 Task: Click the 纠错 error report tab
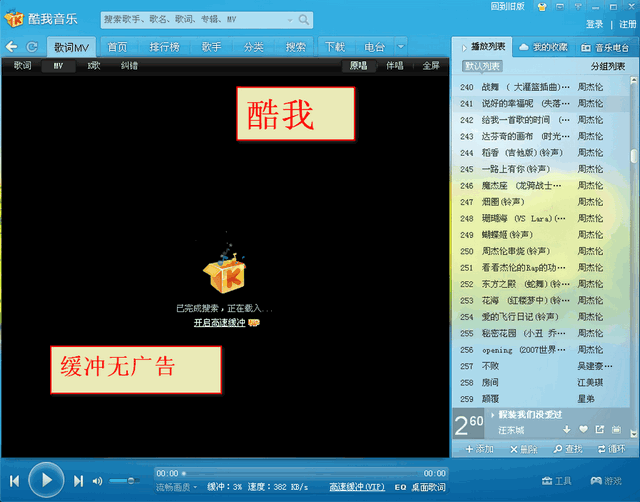129,66
